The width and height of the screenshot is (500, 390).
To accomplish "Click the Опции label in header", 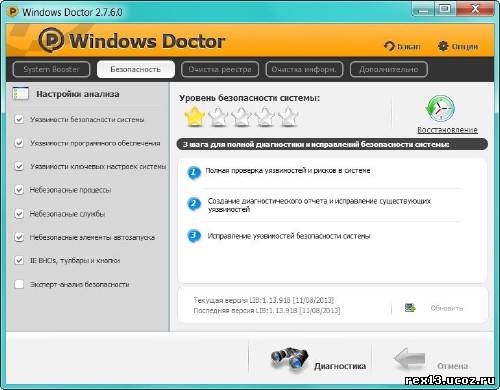I will point(465,46).
